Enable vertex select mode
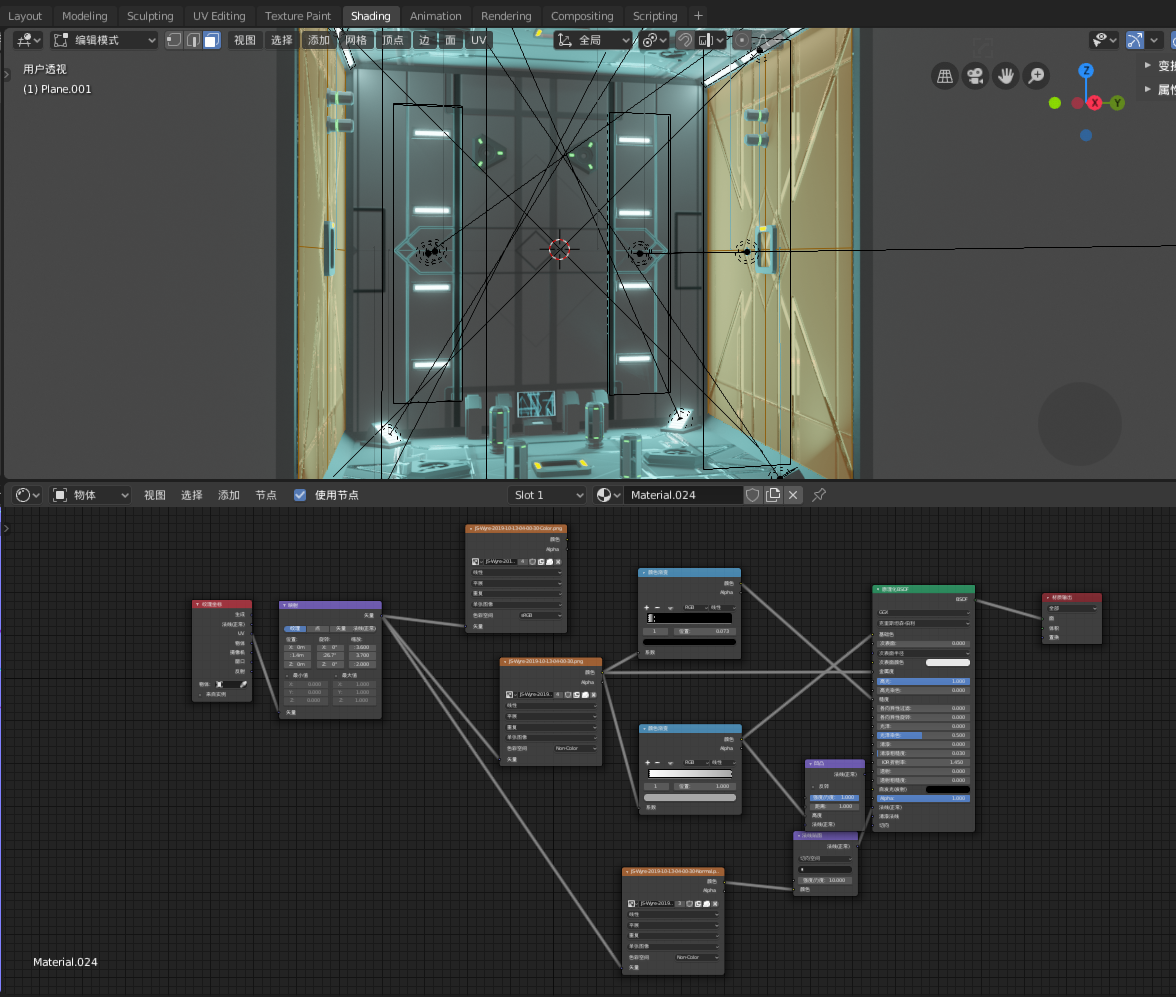 (174, 41)
